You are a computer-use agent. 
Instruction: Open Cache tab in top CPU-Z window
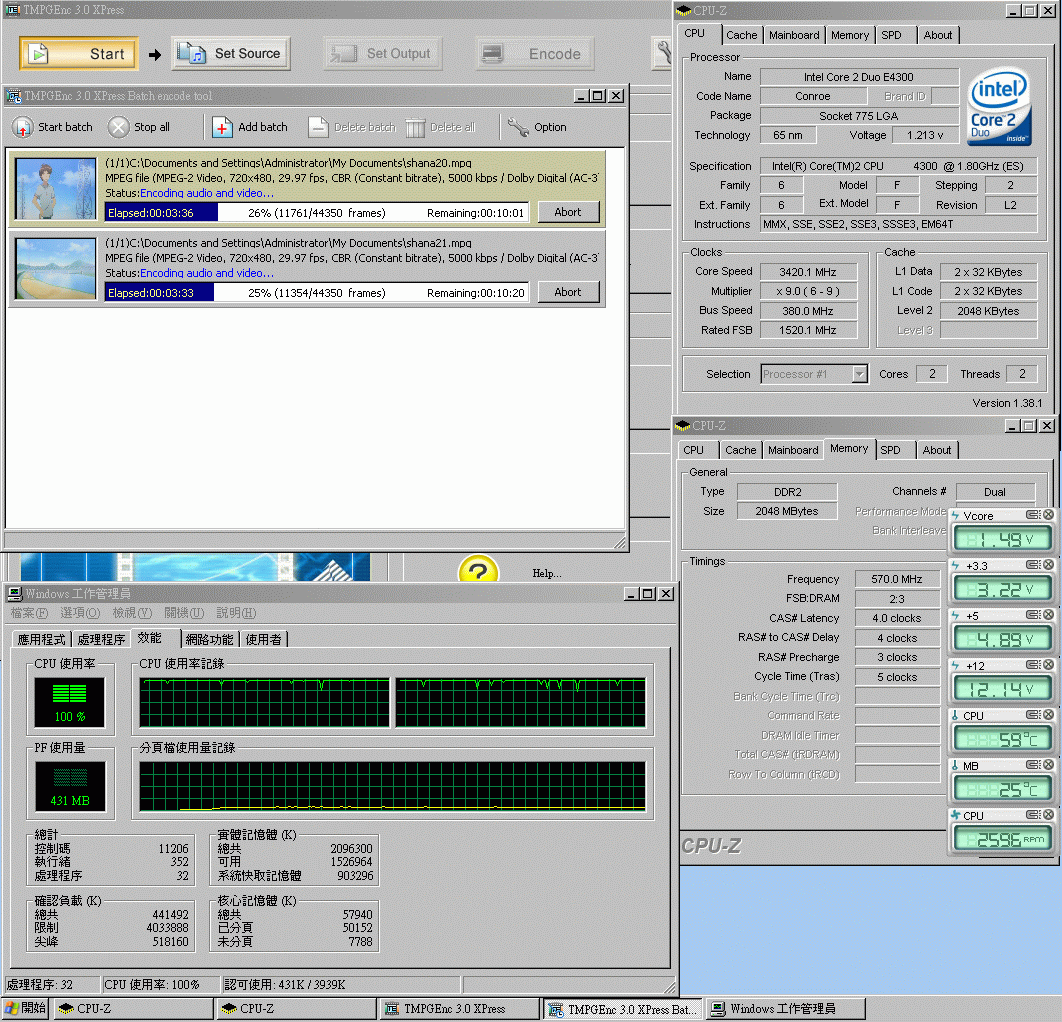click(x=742, y=35)
